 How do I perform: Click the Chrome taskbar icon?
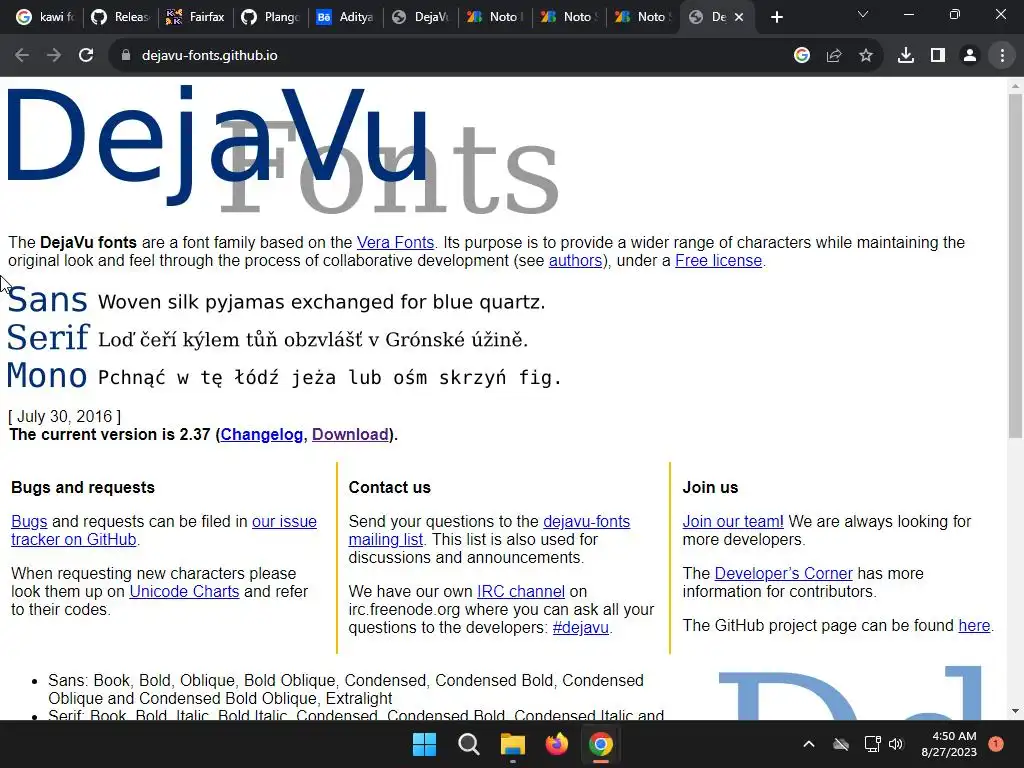click(x=601, y=744)
